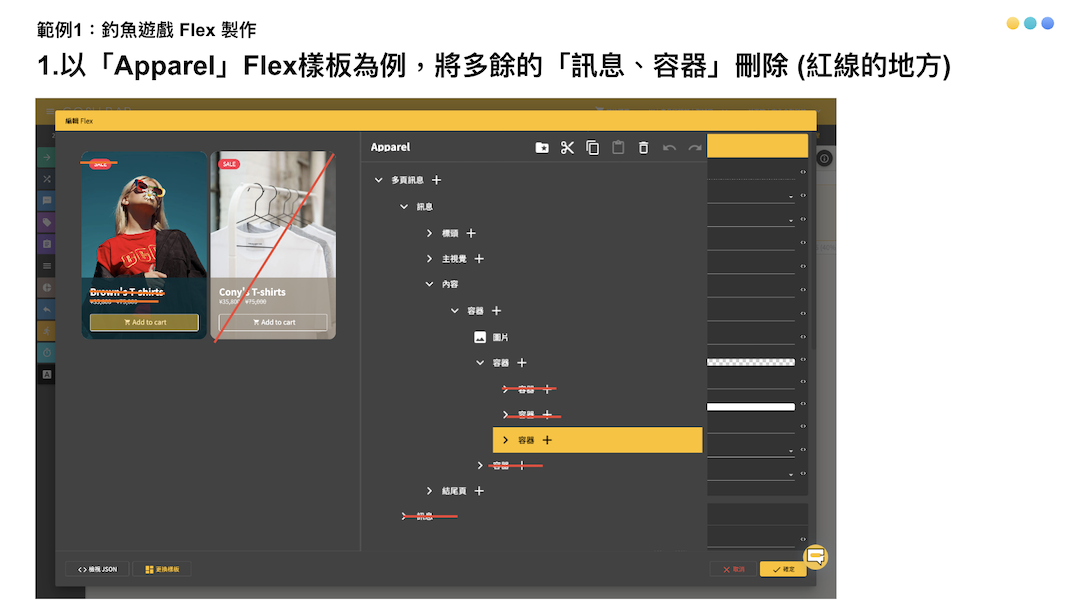Click the 檢視 JSON button
1080x607 pixels.
[x=97, y=569]
